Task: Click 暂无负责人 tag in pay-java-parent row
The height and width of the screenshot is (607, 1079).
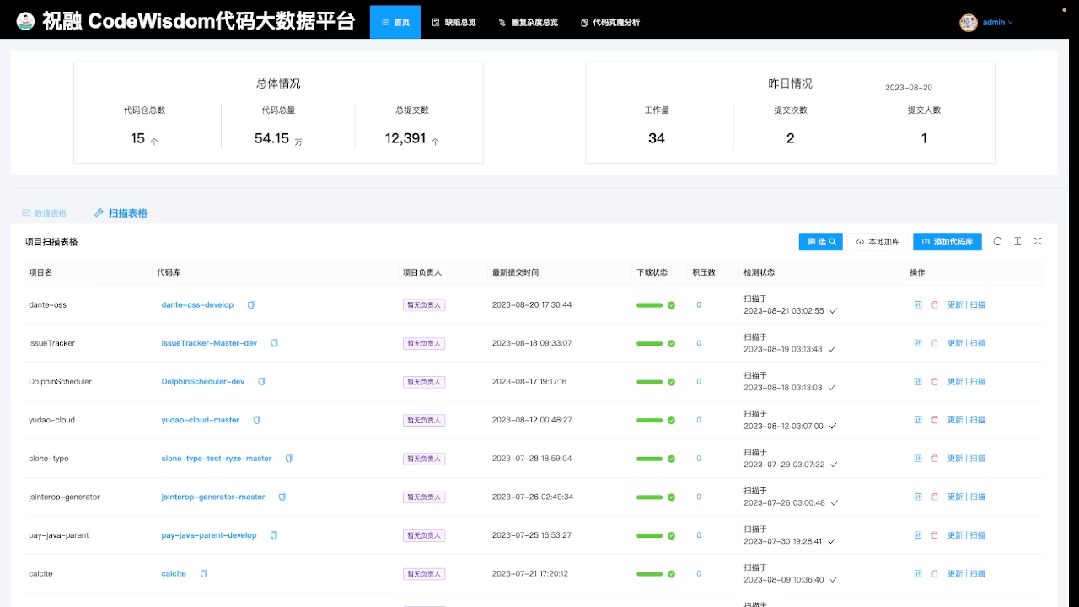Action: [424, 535]
